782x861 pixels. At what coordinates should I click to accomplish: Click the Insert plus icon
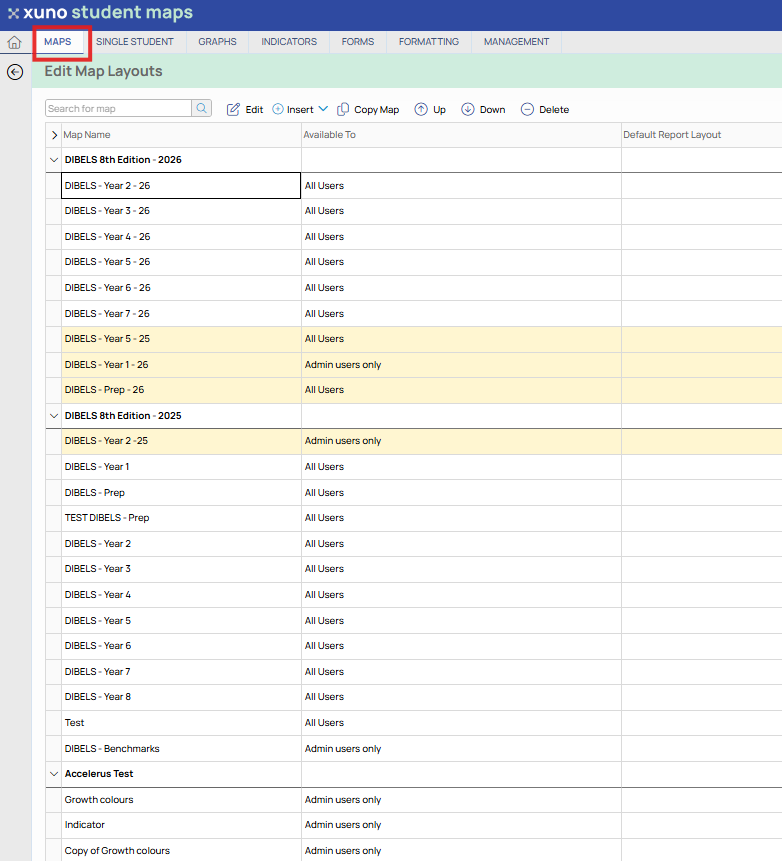point(278,109)
